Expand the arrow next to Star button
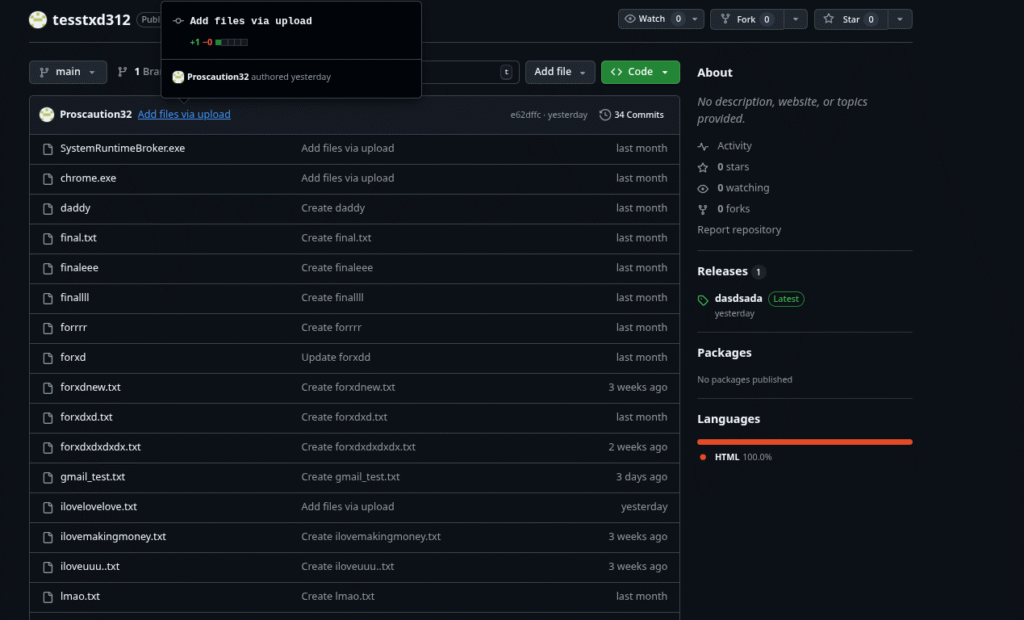1024x620 pixels. point(900,19)
